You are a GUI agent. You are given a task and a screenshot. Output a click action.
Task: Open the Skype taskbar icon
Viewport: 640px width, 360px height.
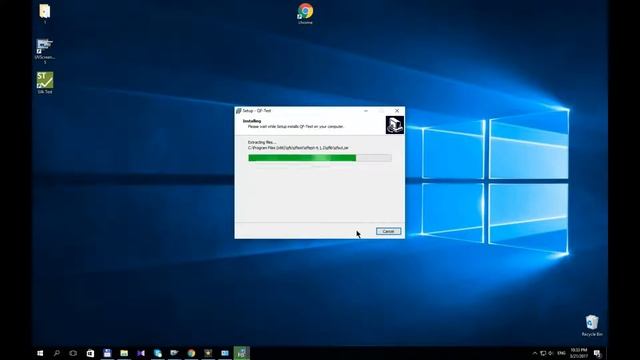(158, 353)
